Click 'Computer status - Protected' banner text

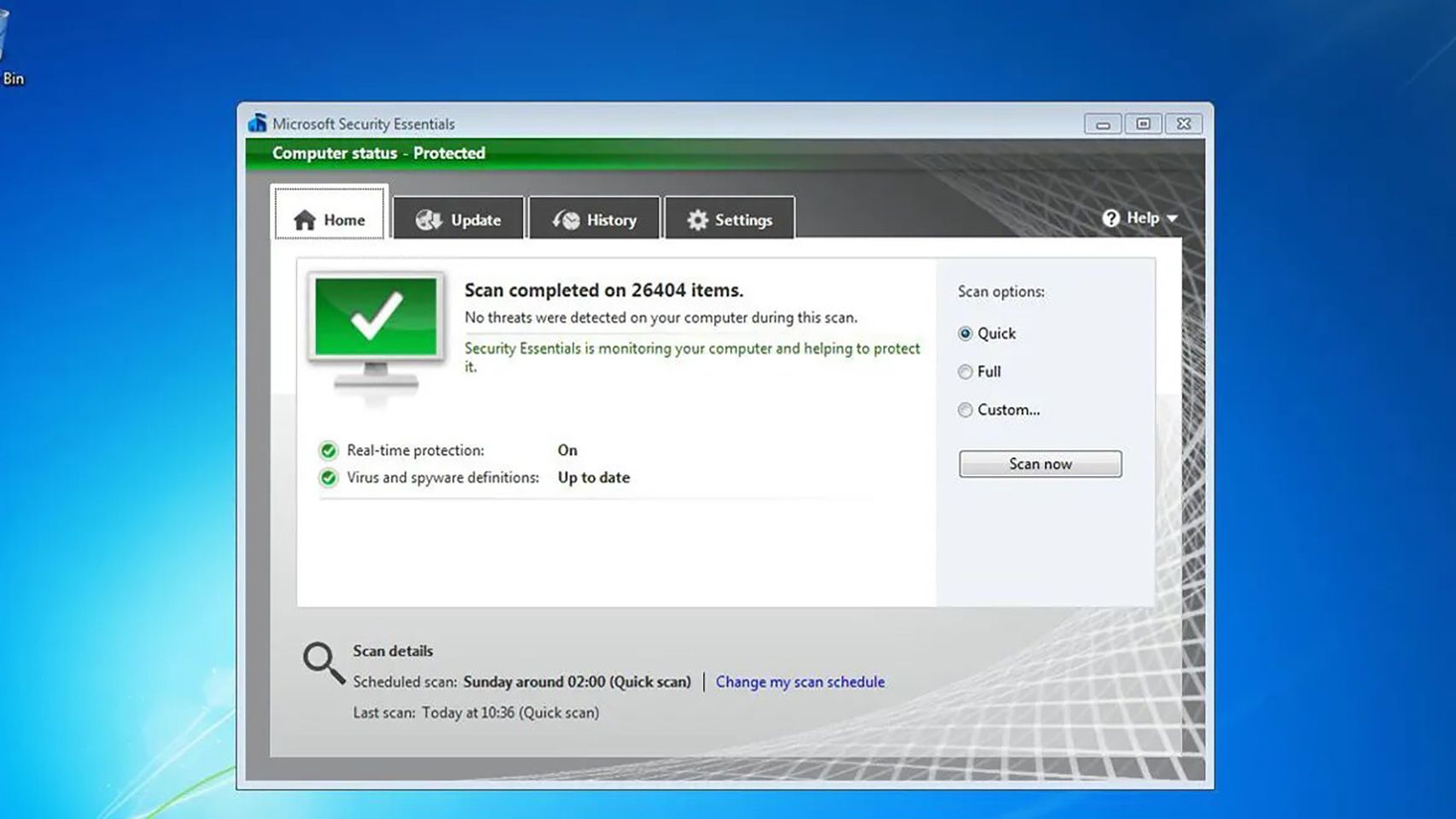pos(378,154)
